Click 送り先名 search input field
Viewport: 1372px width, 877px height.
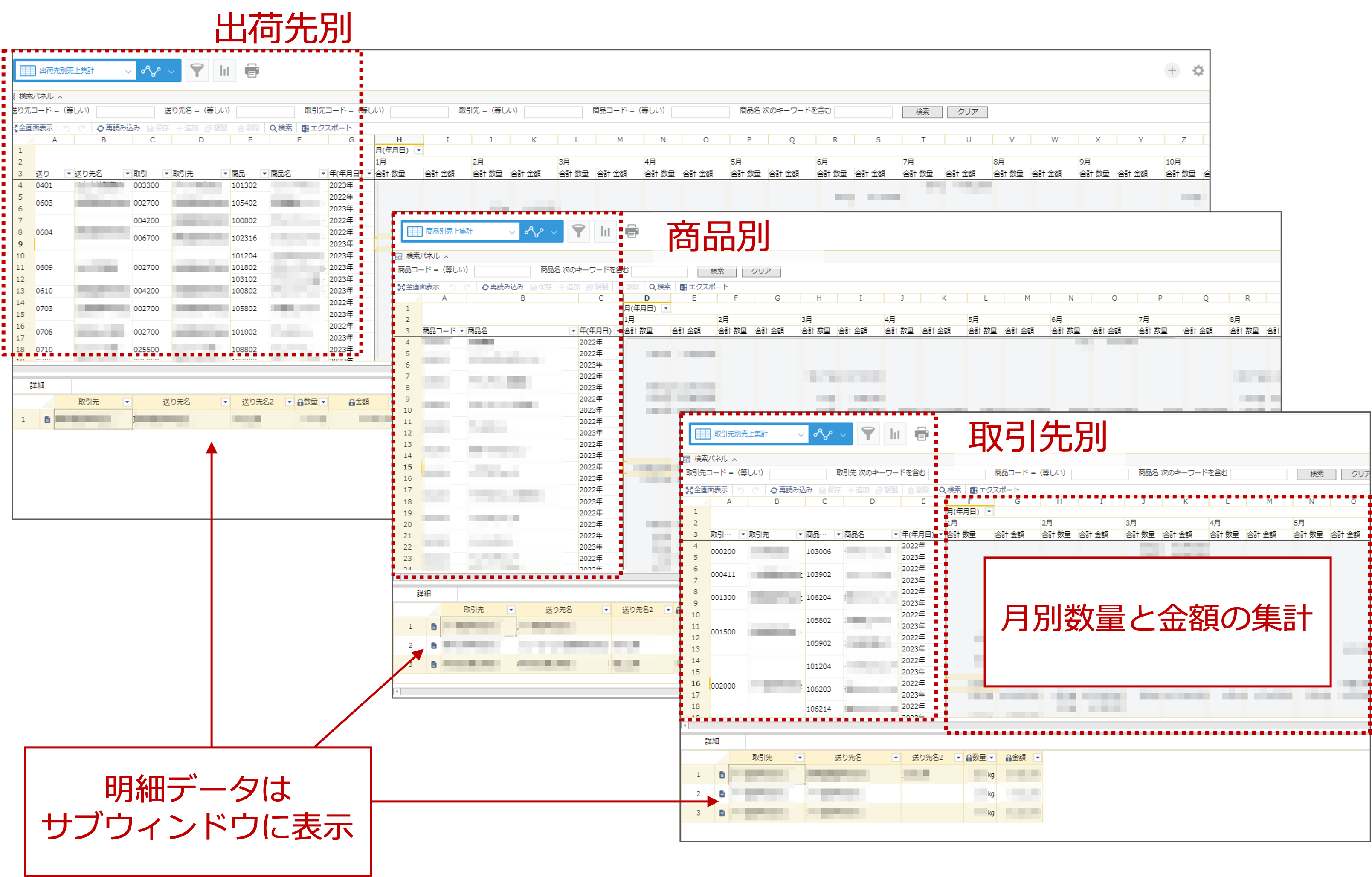tap(265, 112)
